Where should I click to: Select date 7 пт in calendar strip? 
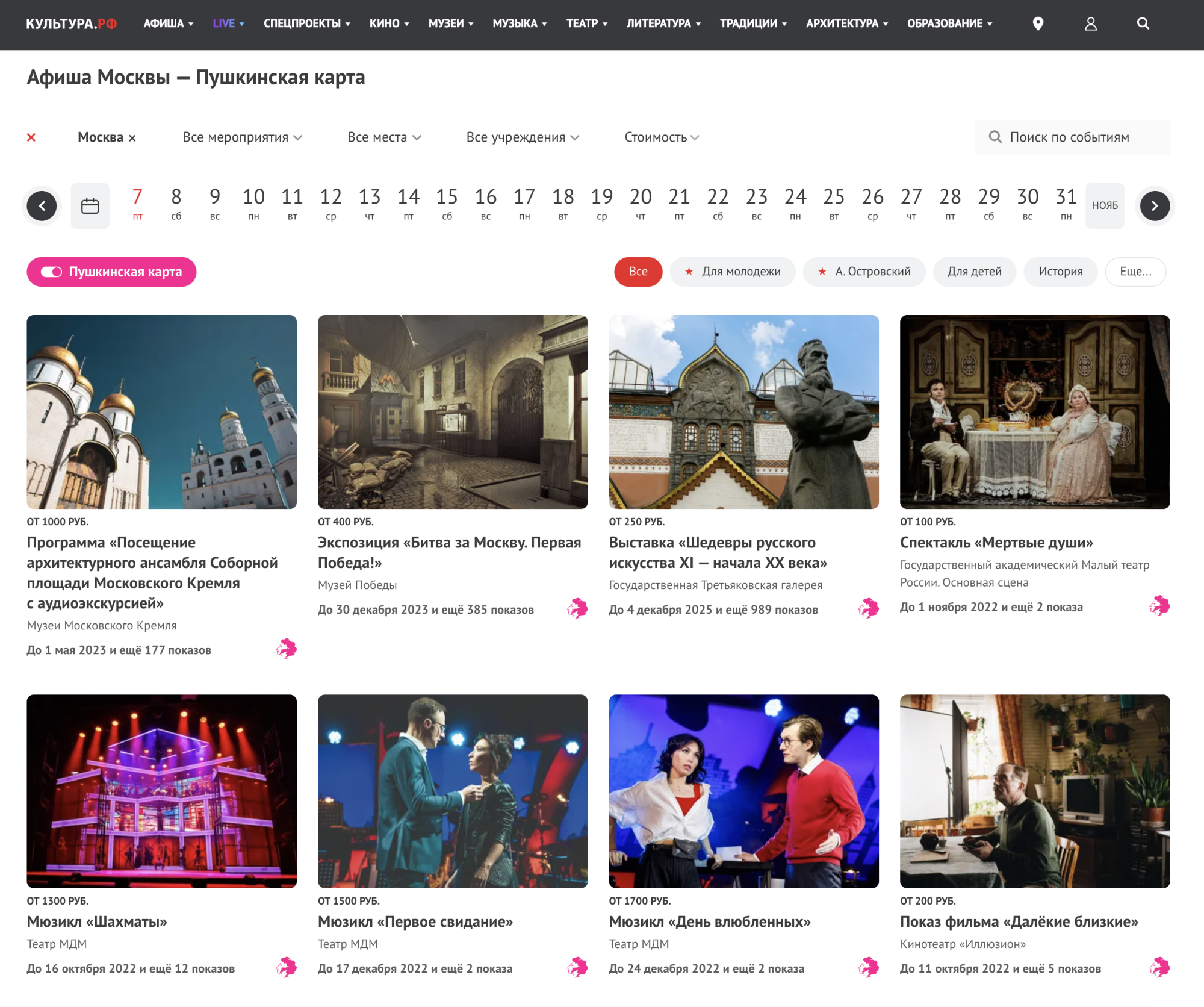pyautogui.click(x=137, y=204)
